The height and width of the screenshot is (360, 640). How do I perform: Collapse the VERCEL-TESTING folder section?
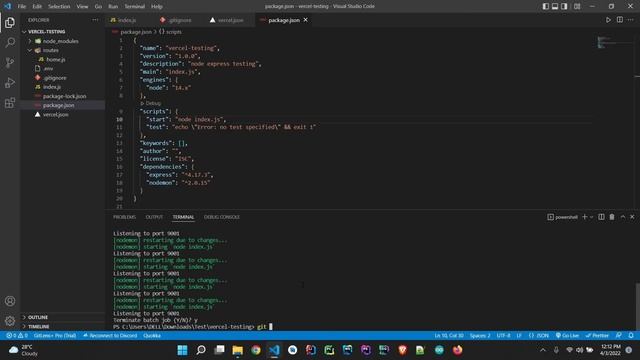(62, 31)
